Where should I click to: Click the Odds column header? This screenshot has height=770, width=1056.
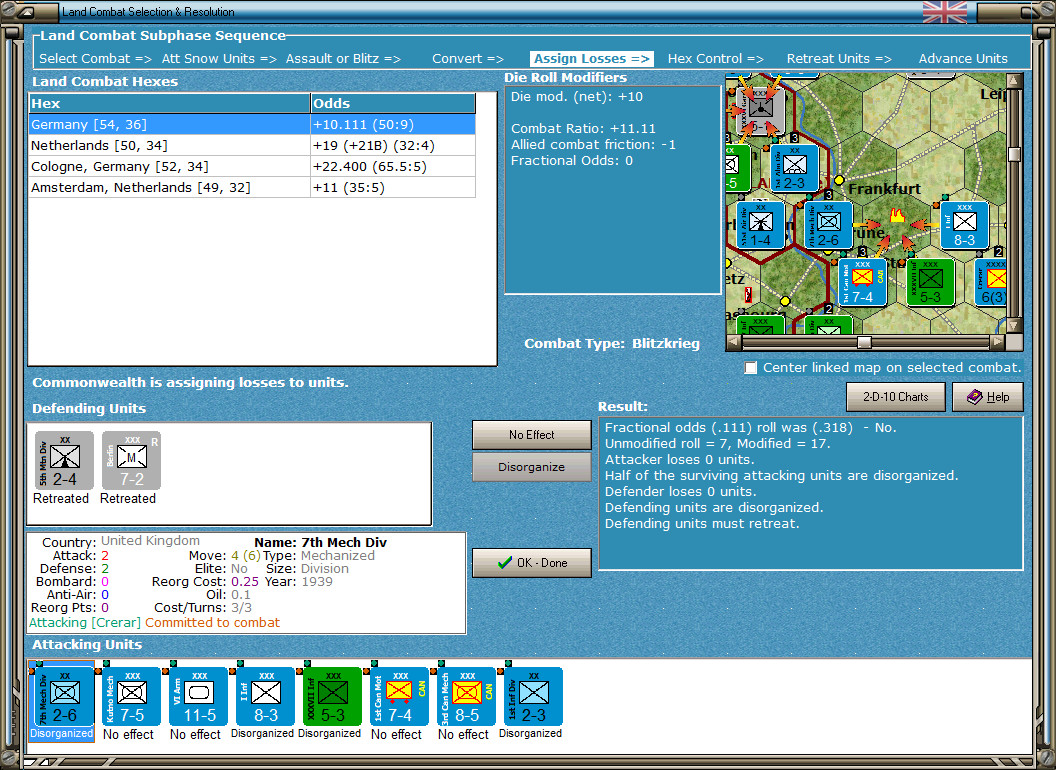393,103
